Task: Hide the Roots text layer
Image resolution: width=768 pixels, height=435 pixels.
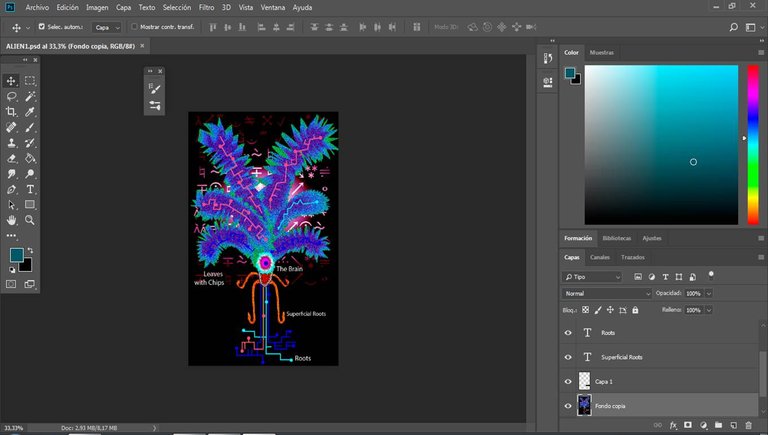Action: [568, 333]
